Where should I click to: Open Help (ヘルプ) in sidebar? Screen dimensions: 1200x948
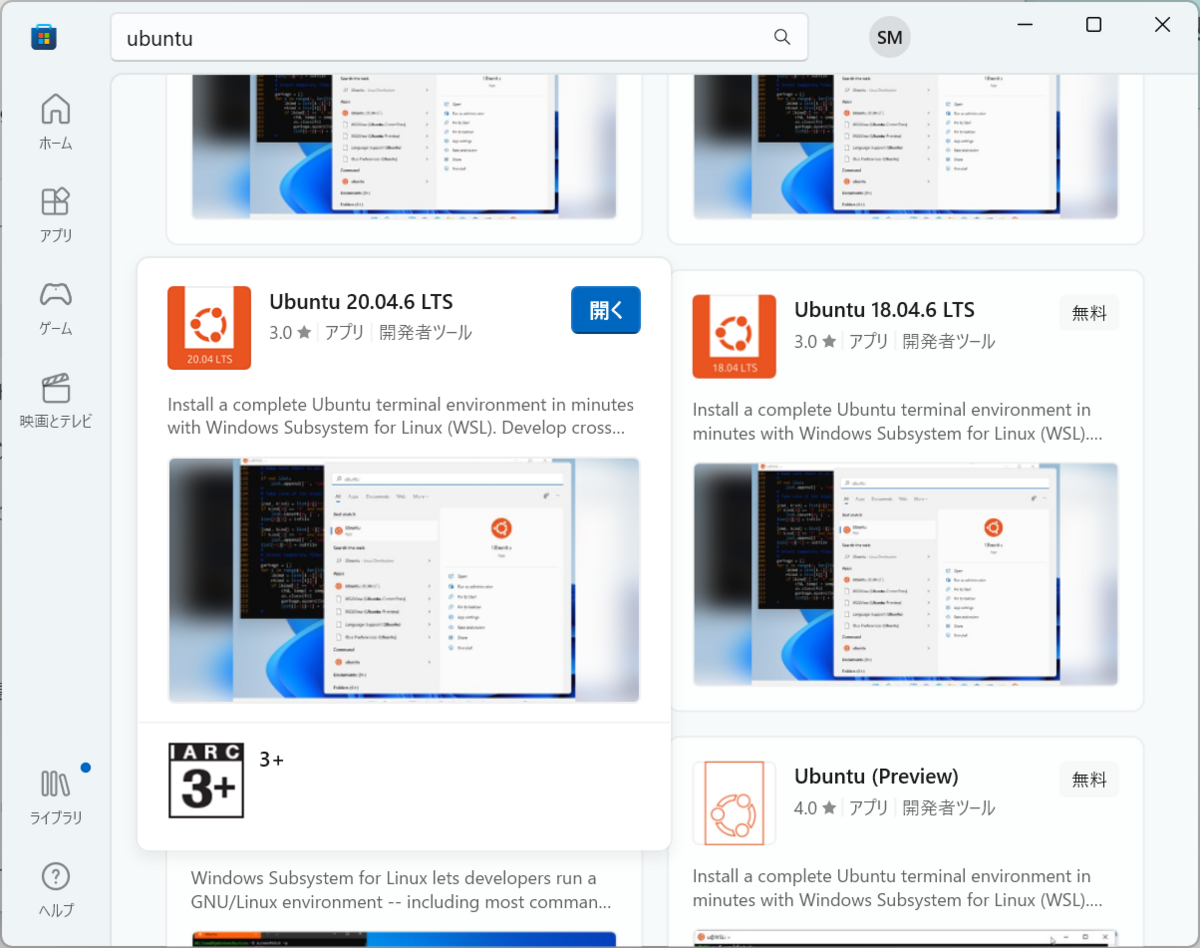coord(56,889)
